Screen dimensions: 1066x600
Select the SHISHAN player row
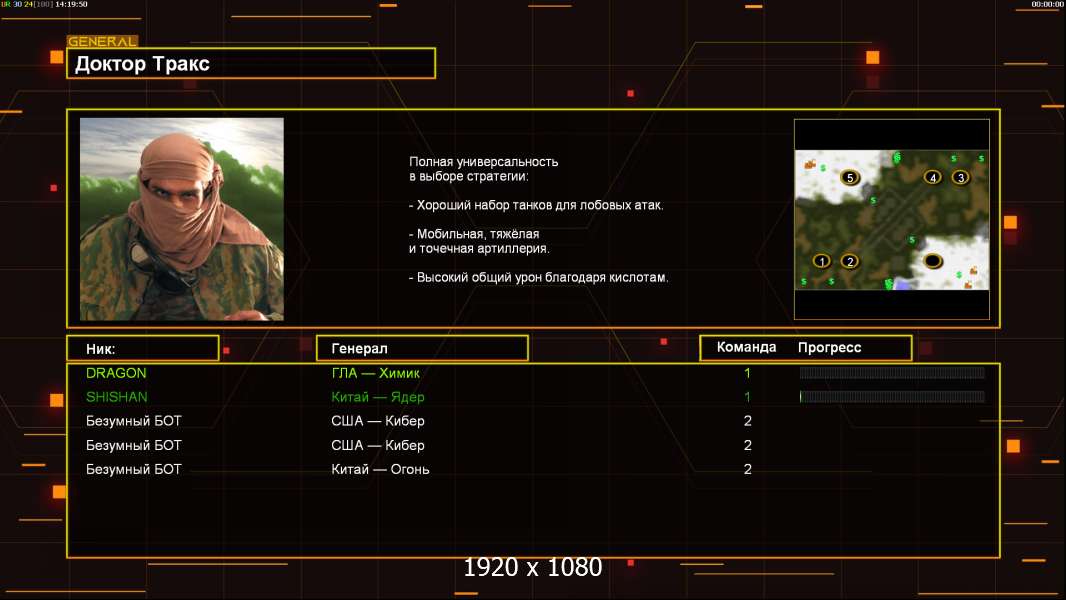(533, 397)
